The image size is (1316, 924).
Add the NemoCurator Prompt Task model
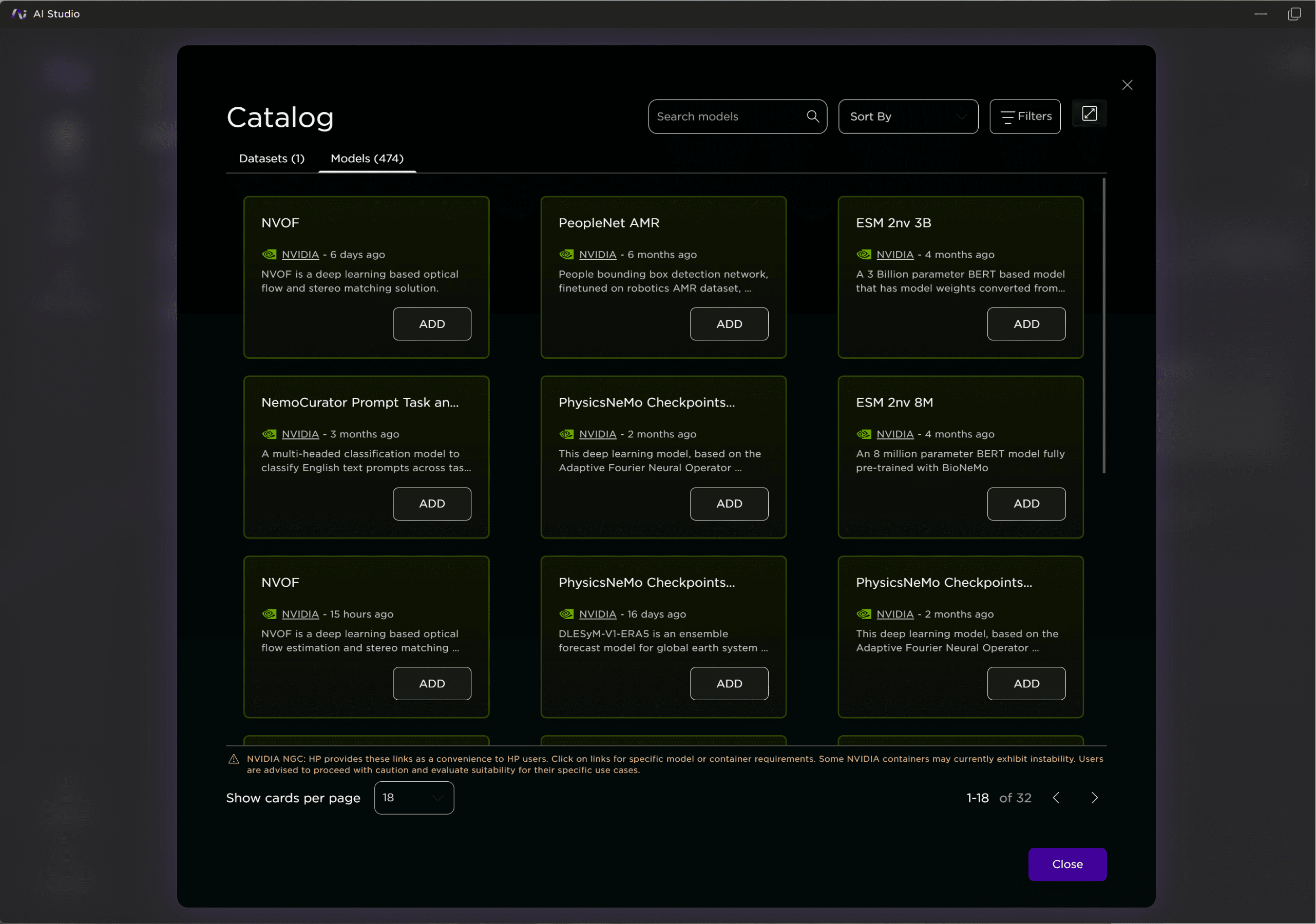coord(432,504)
